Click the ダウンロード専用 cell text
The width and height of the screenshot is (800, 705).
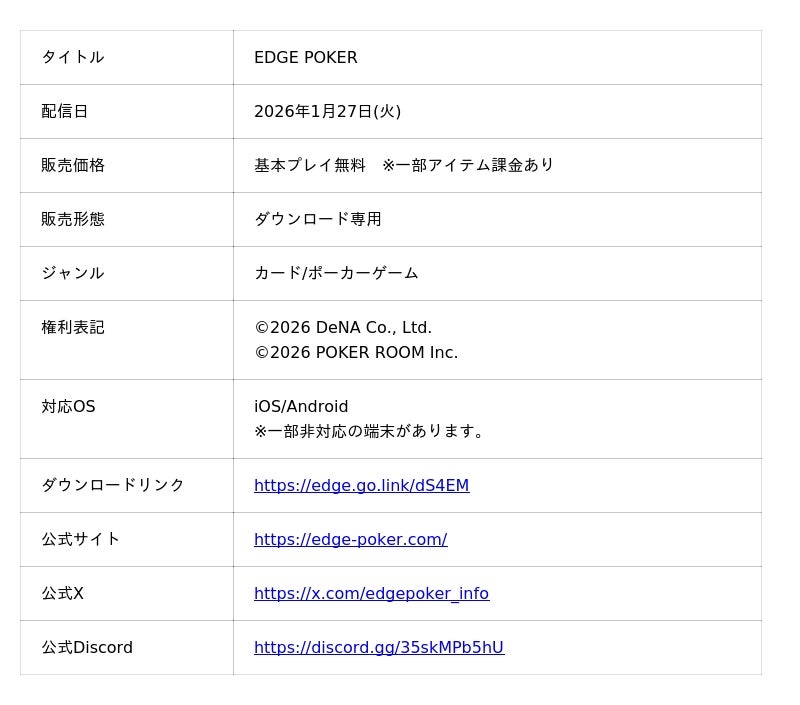coord(317,219)
